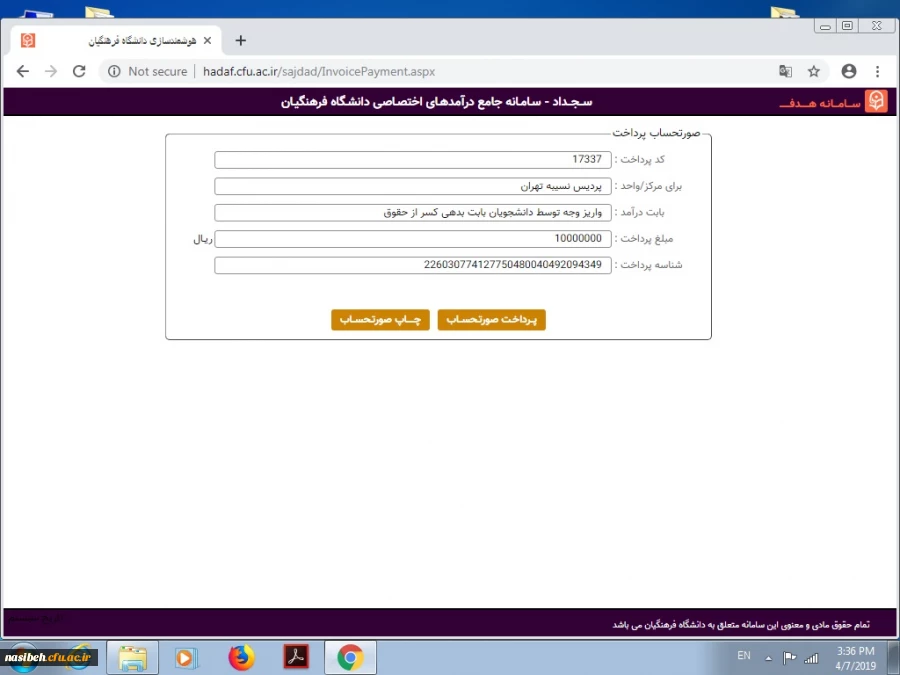Open Adobe Acrobat Reader from the taskbar
This screenshot has width=900, height=675.
pyautogui.click(x=296, y=657)
